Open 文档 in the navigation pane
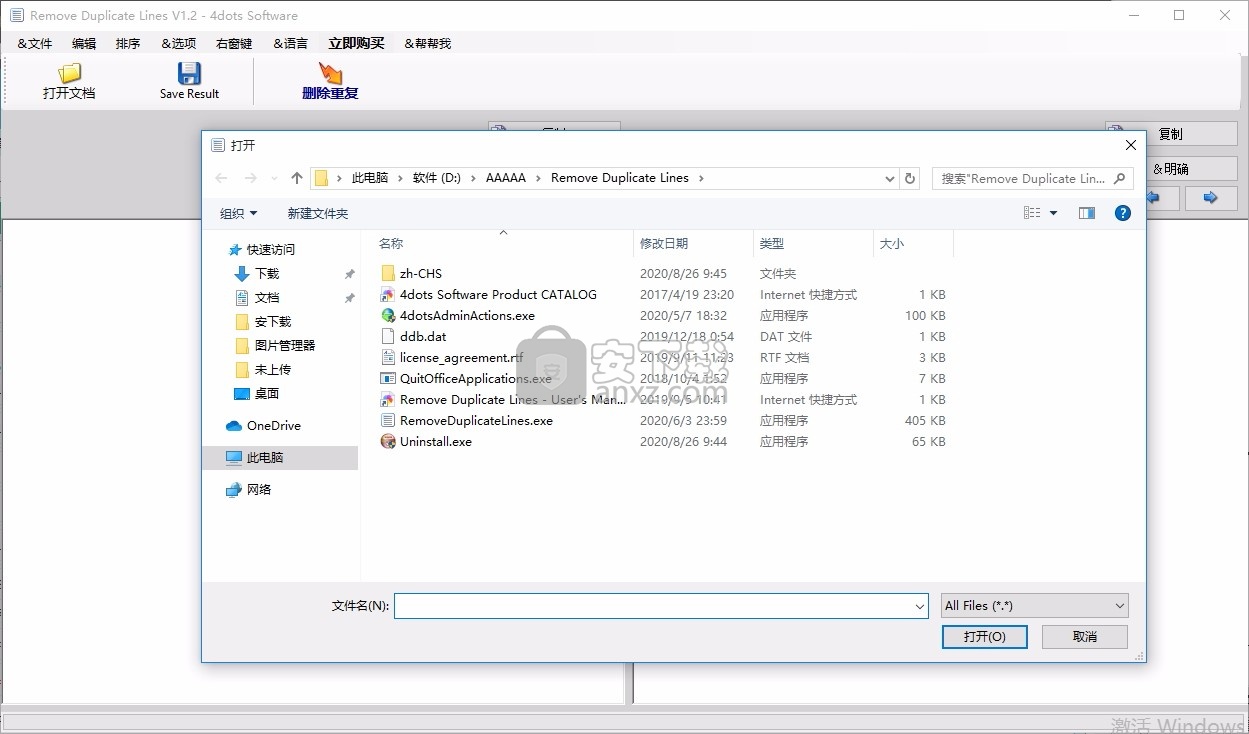1249x734 pixels. (267, 297)
